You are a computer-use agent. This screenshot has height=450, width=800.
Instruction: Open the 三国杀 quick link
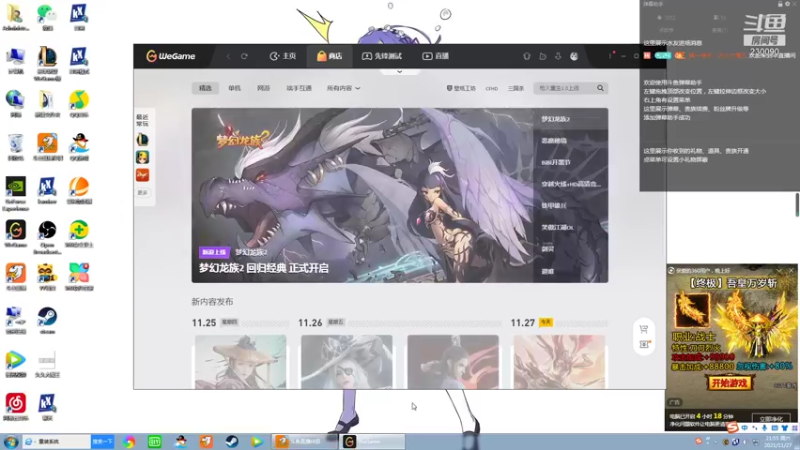516,88
